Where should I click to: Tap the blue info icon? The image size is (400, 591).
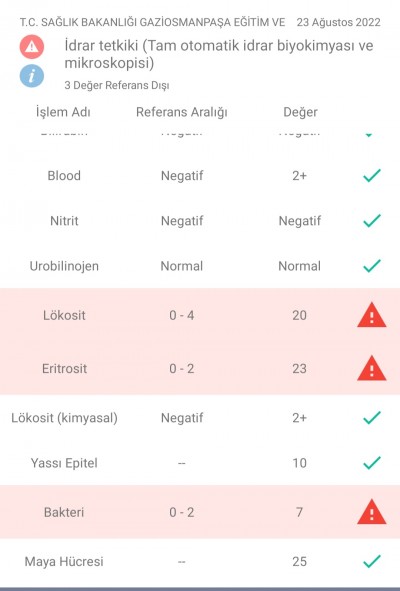(x=32, y=76)
